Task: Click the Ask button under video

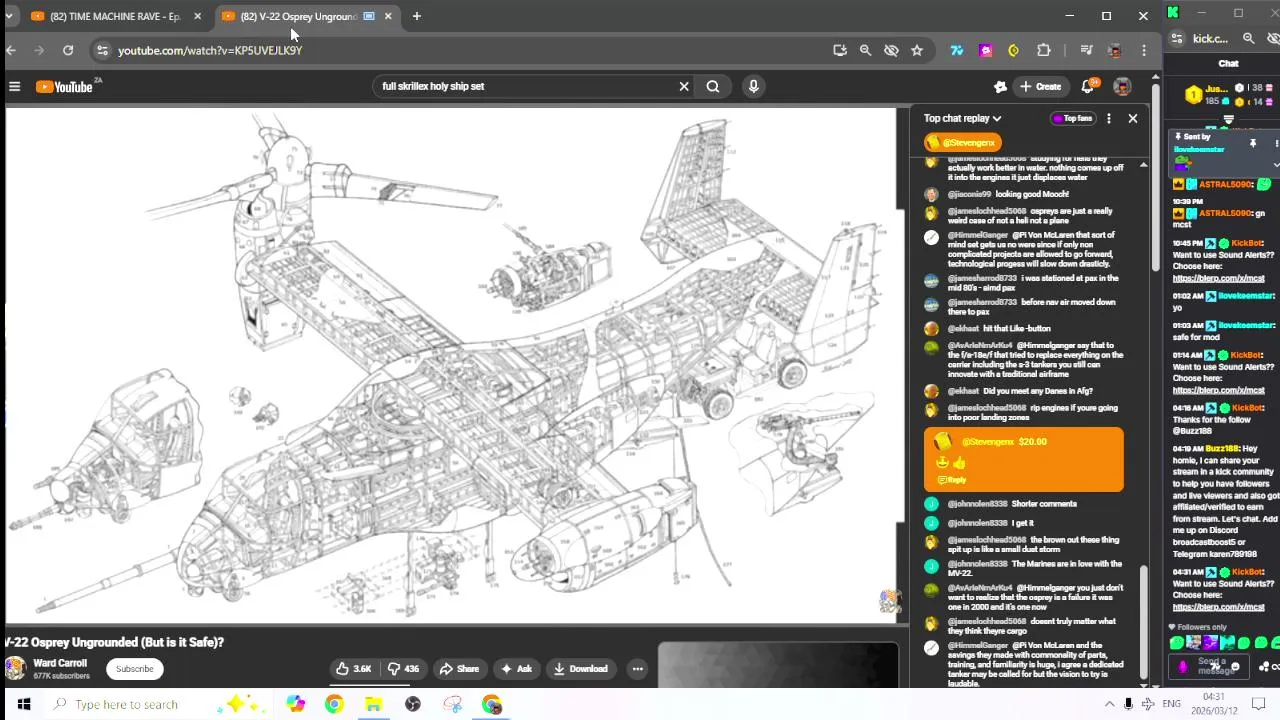Action: pos(516,669)
